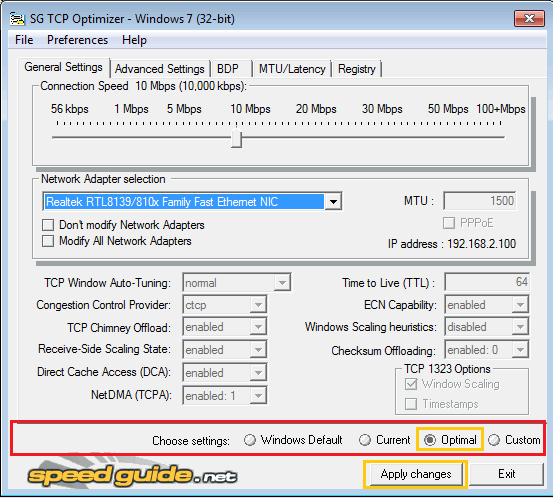Select the Windows Default radio button
This screenshot has width=553, height=498.
point(250,440)
